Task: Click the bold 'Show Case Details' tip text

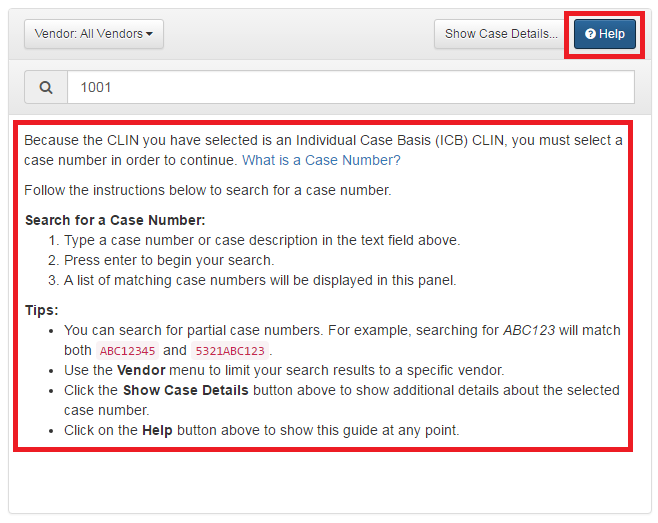Action: coord(185,390)
